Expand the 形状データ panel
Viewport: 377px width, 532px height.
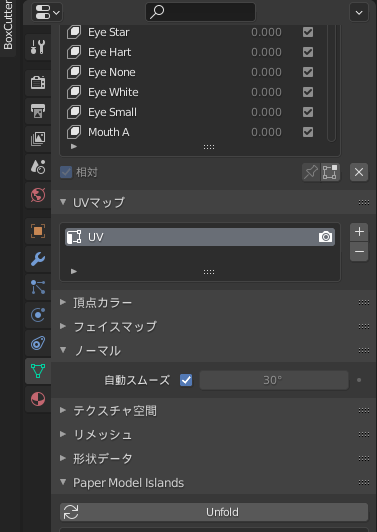click(63, 458)
